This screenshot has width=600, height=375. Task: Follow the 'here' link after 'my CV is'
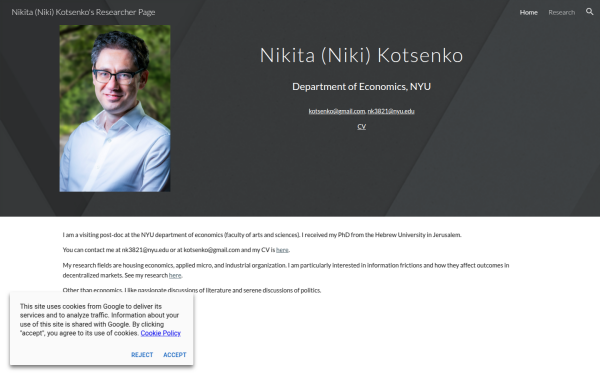(282, 250)
